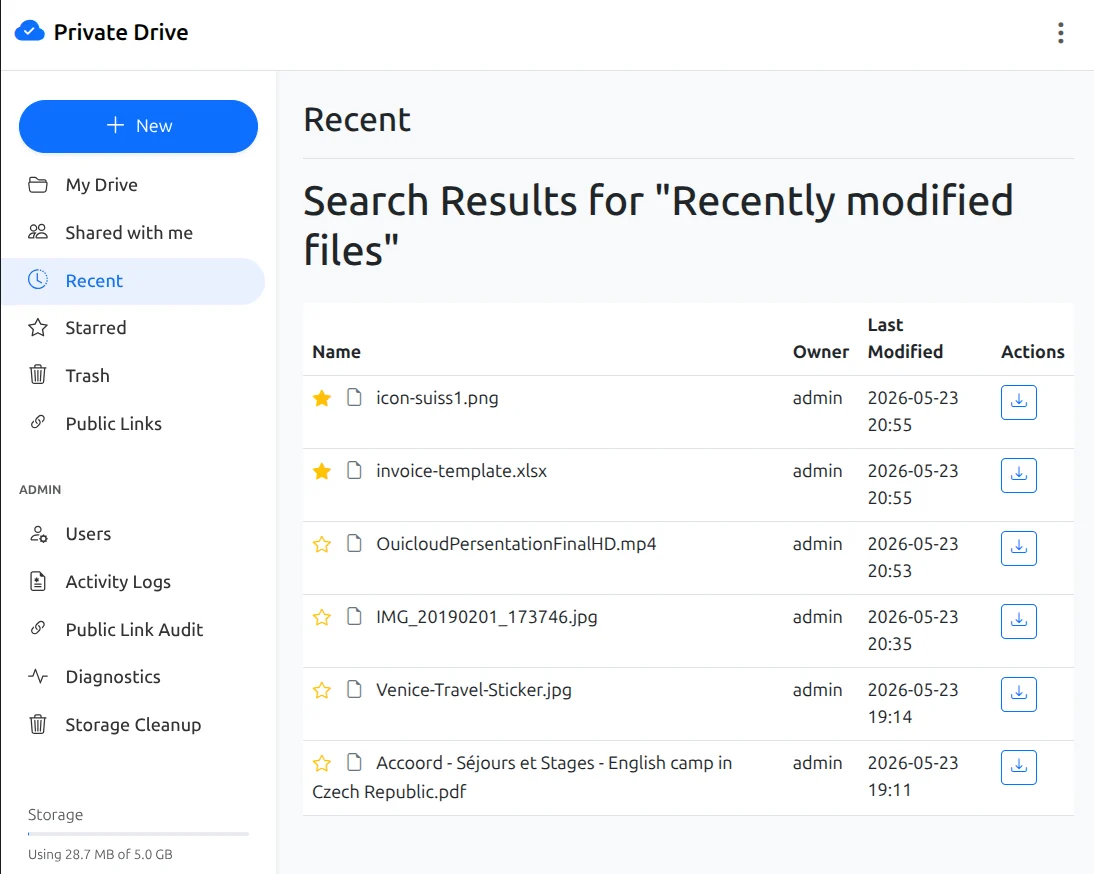This screenshot has height=874, width=1094.
Task: Open the Diagnostics page
Action: coord(133,677)
